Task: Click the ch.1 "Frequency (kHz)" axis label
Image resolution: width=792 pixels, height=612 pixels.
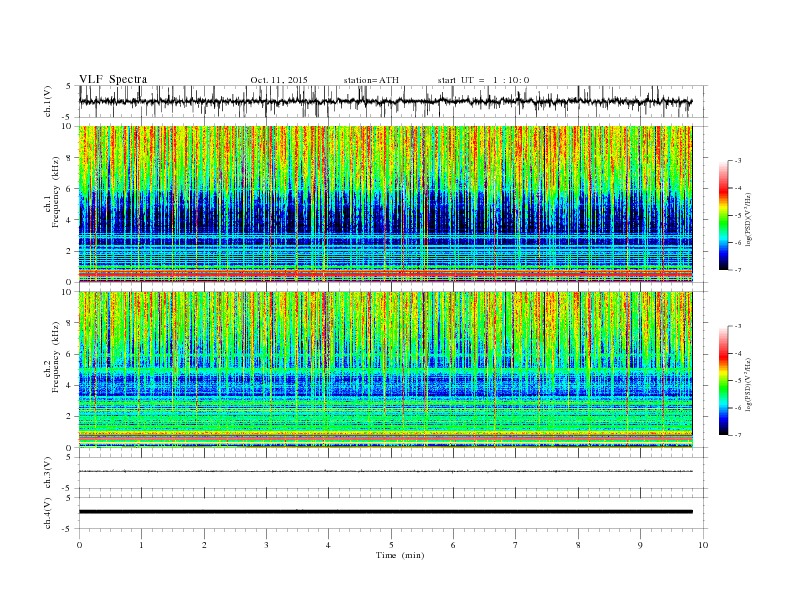Action: click(x=55, y=192)
